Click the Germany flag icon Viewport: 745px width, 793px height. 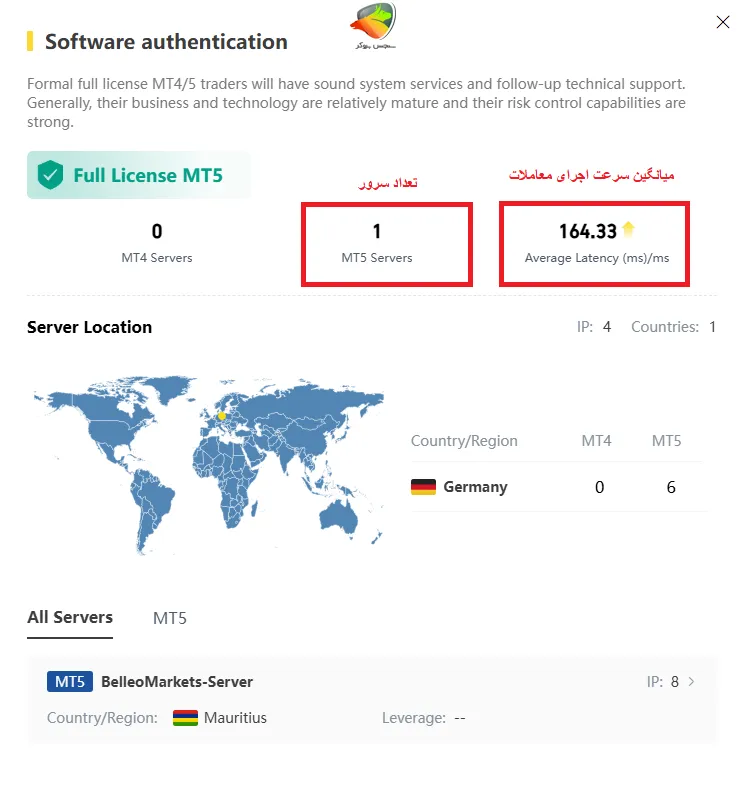pos(423,487)
